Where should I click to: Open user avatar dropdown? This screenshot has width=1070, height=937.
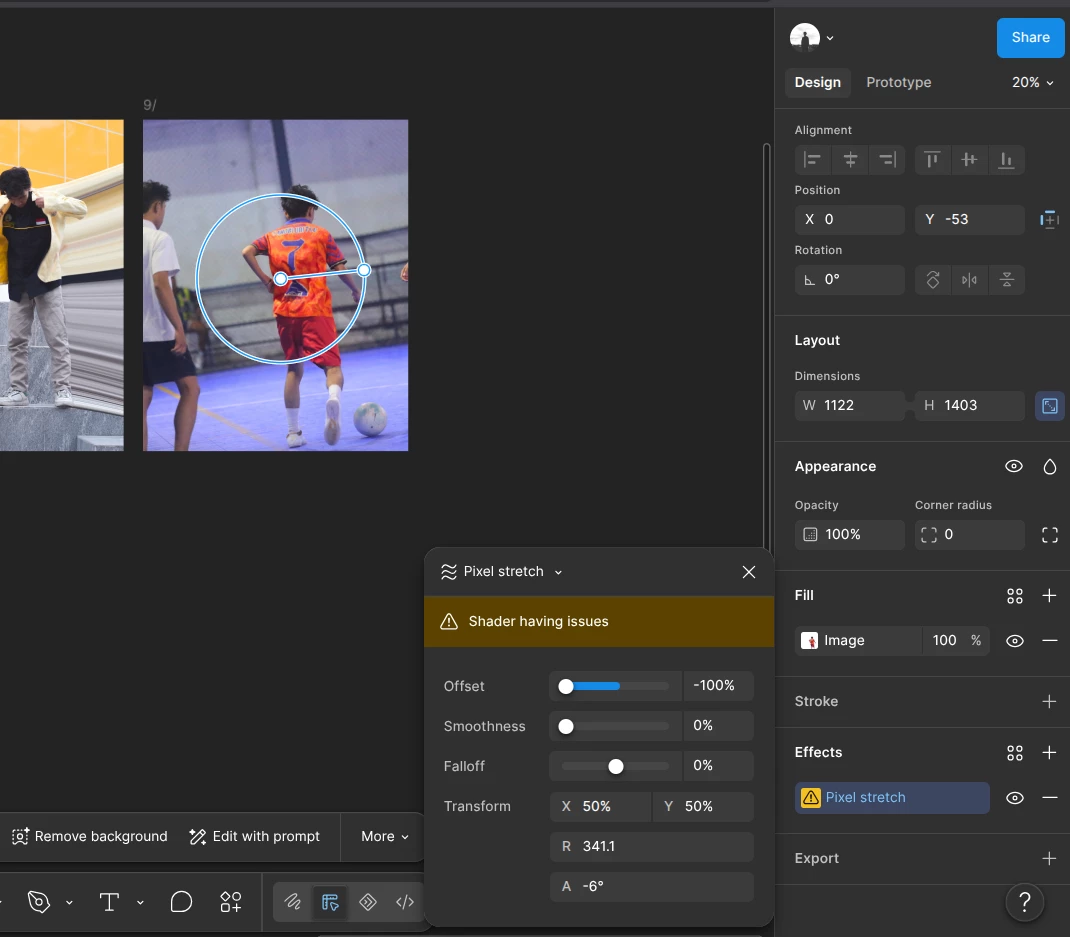click(x=811, y=38)
